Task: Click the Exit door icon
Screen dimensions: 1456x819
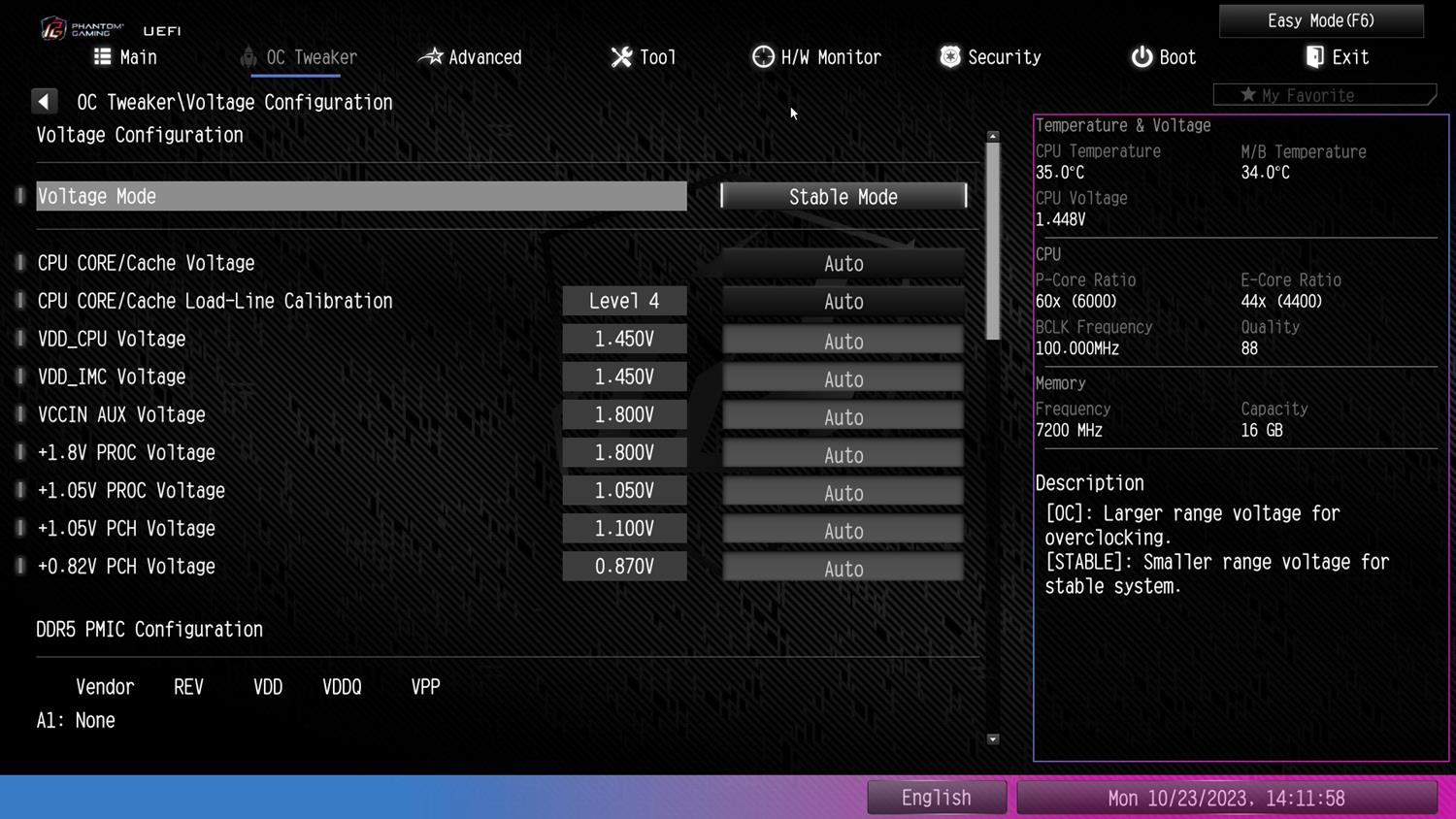Action: [x=1314, y=57]
